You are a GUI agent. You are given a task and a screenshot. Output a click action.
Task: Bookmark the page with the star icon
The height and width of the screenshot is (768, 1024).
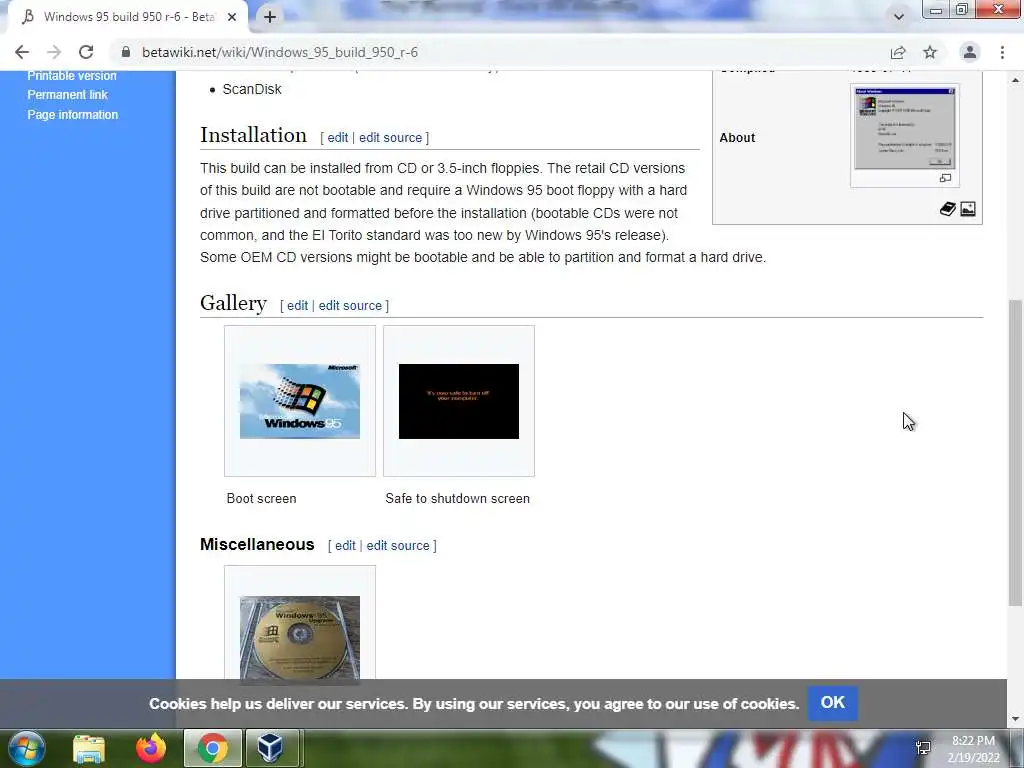coord(930,52)
